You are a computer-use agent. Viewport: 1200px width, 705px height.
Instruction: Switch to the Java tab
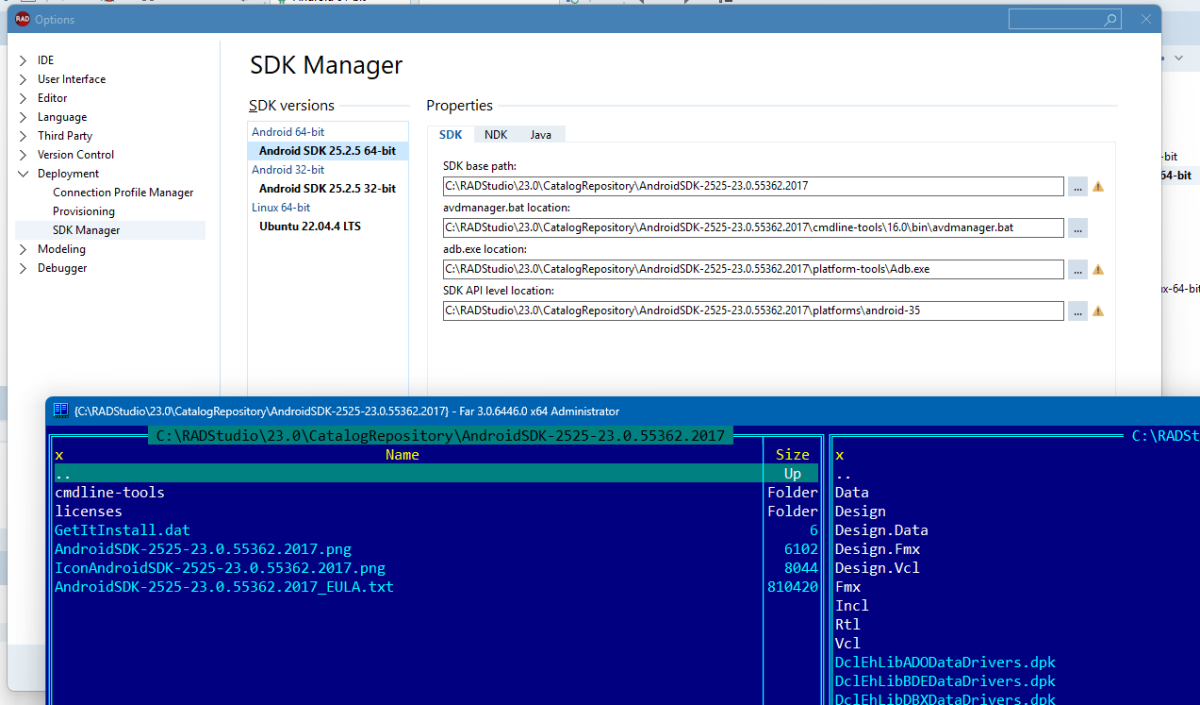541,134
